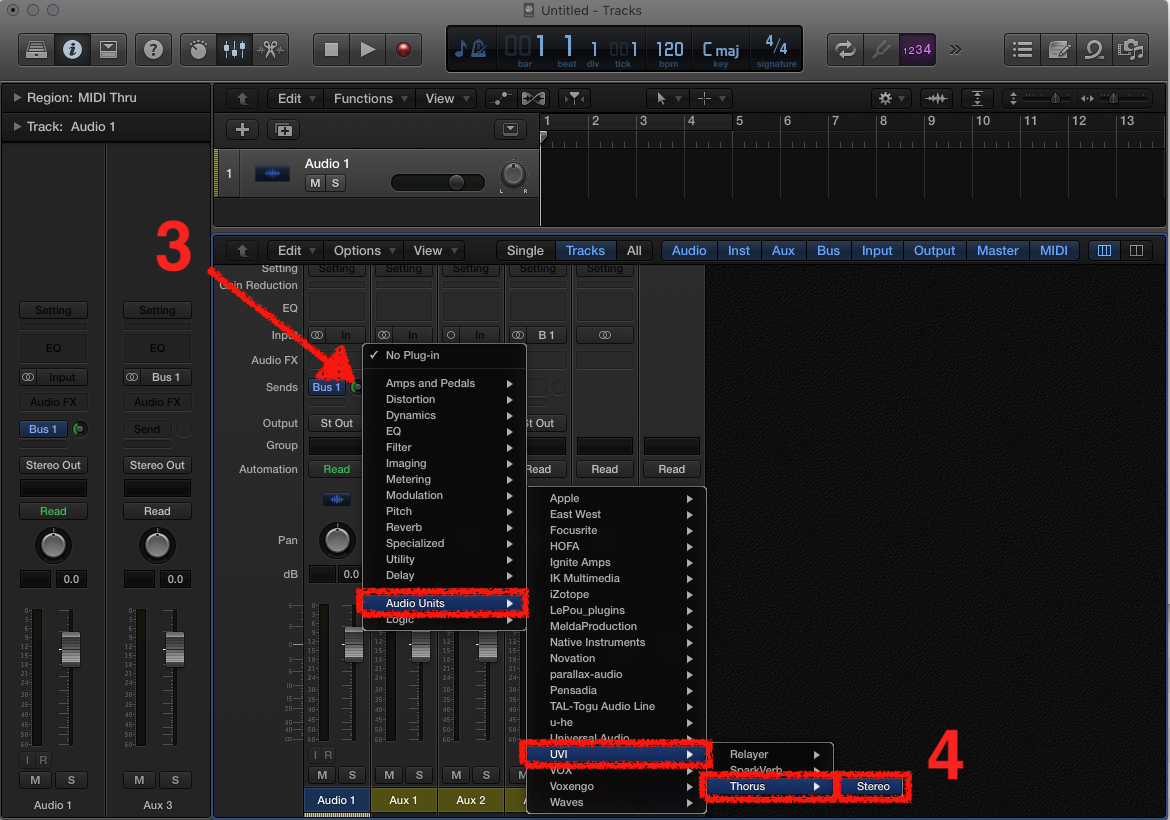Open the Smart Controls knob icon
The image size is (1170, 820).
(x=198, y=50)
